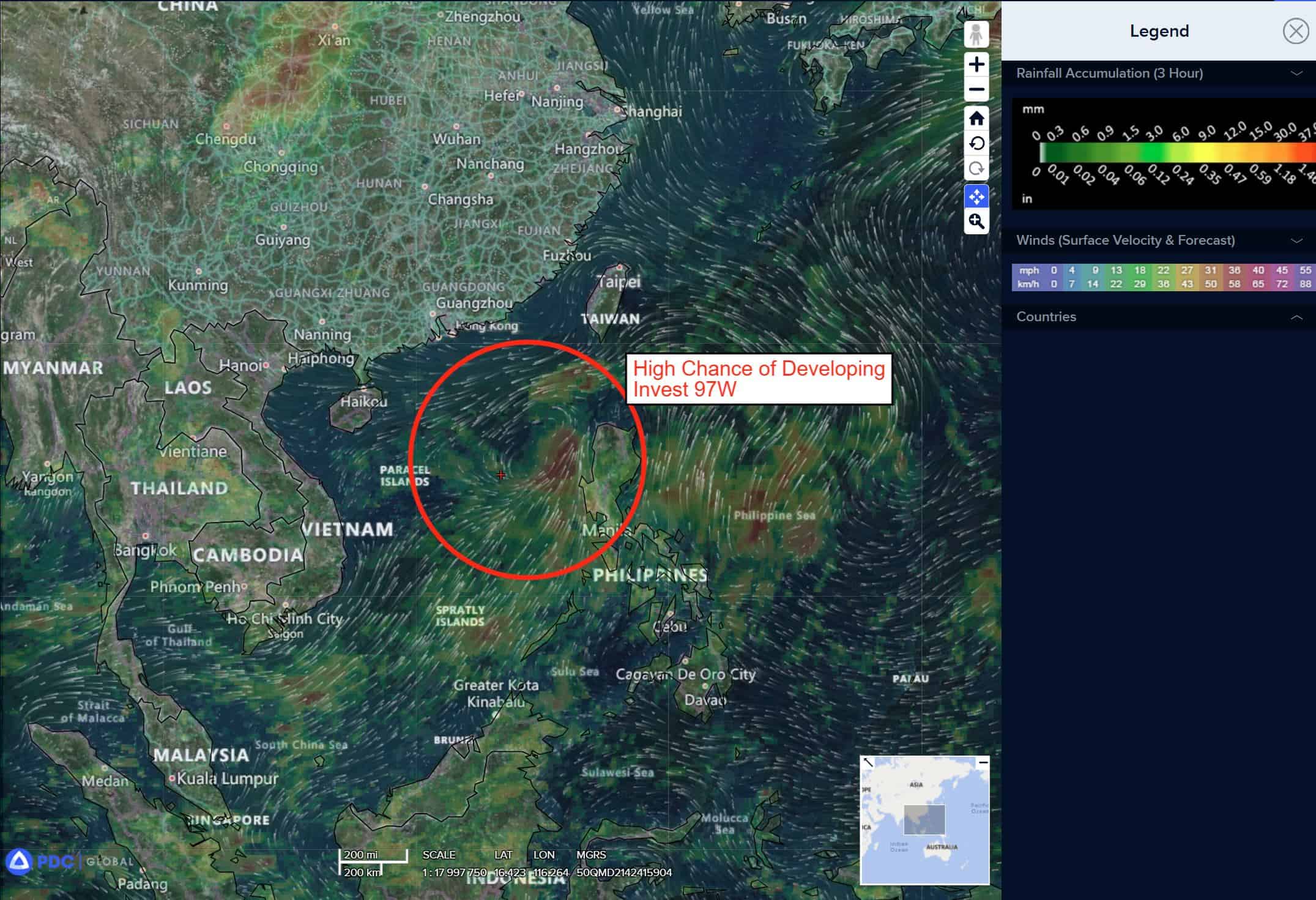Open the street view pegman control
1316x900 pixels.
(x=976, y=34)
